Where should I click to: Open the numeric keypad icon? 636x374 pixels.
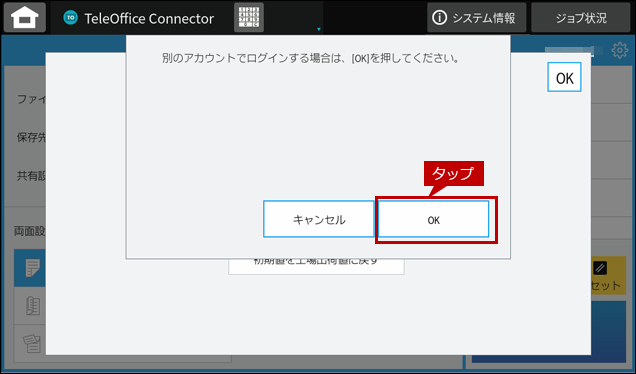tap(249, 17)
